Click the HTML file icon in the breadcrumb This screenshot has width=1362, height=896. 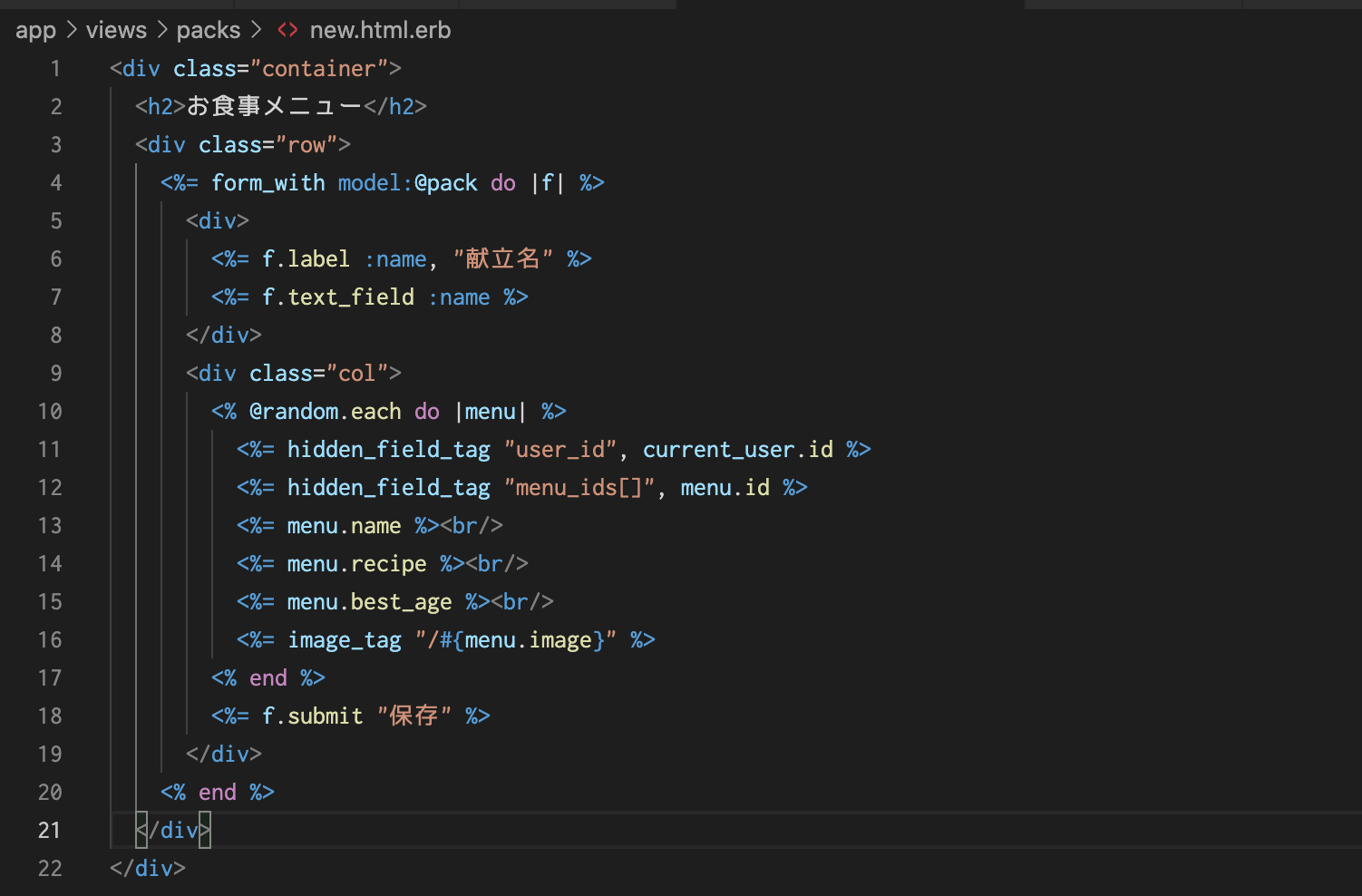point(287,30)
